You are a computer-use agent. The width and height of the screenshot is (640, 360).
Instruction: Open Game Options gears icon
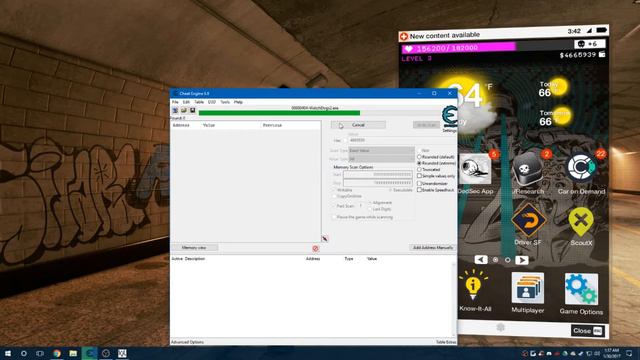(581, 289)
